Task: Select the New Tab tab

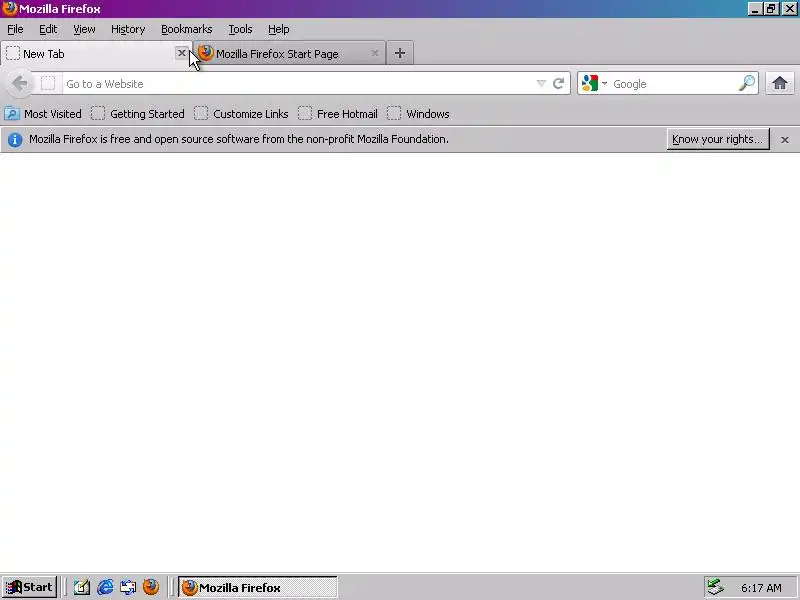Action: pos(96,54)
